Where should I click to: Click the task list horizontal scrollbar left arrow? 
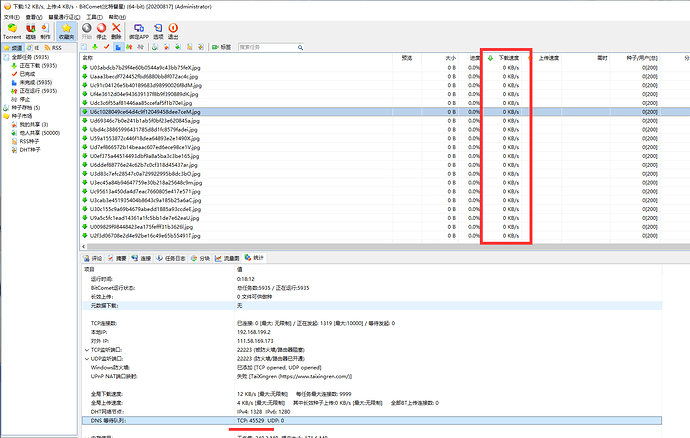tap(84, 247)
